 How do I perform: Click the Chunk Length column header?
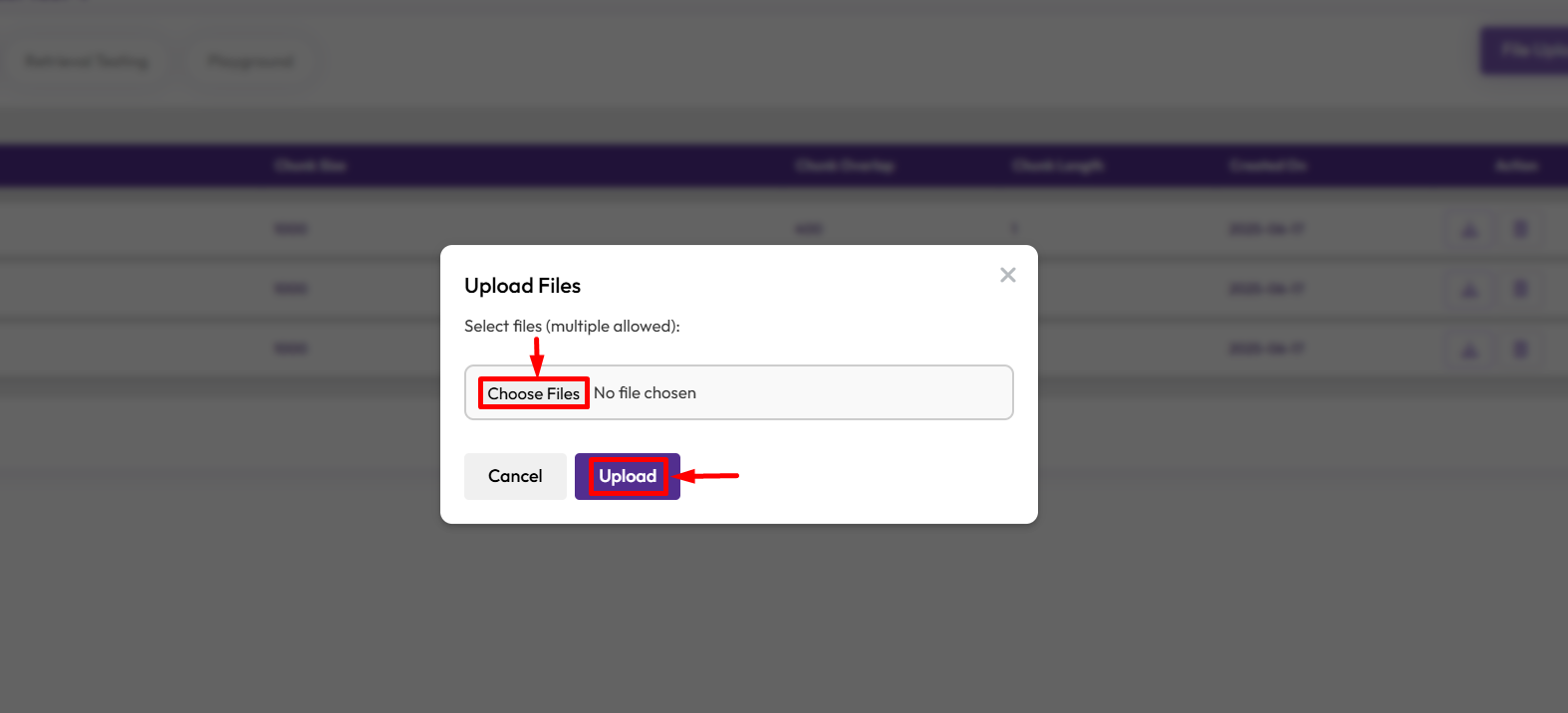click(1058, 165)
